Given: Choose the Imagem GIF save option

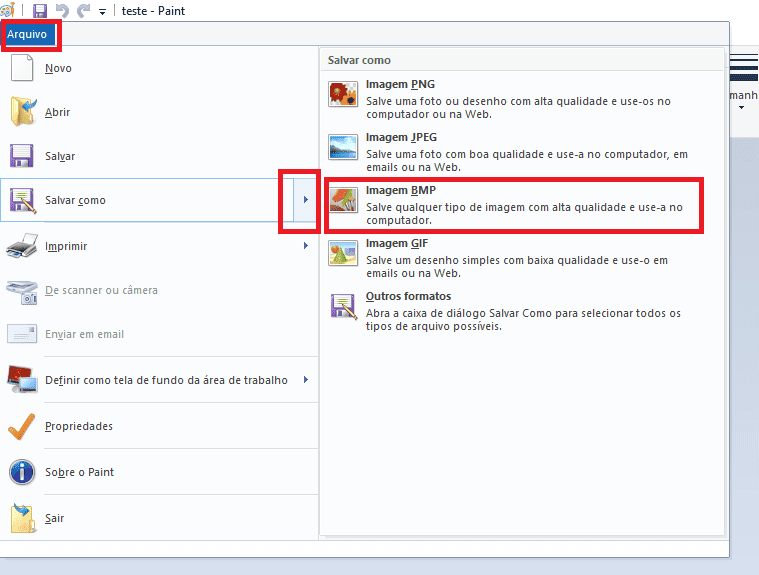Looking at the screenshot, I should [522, 257].
